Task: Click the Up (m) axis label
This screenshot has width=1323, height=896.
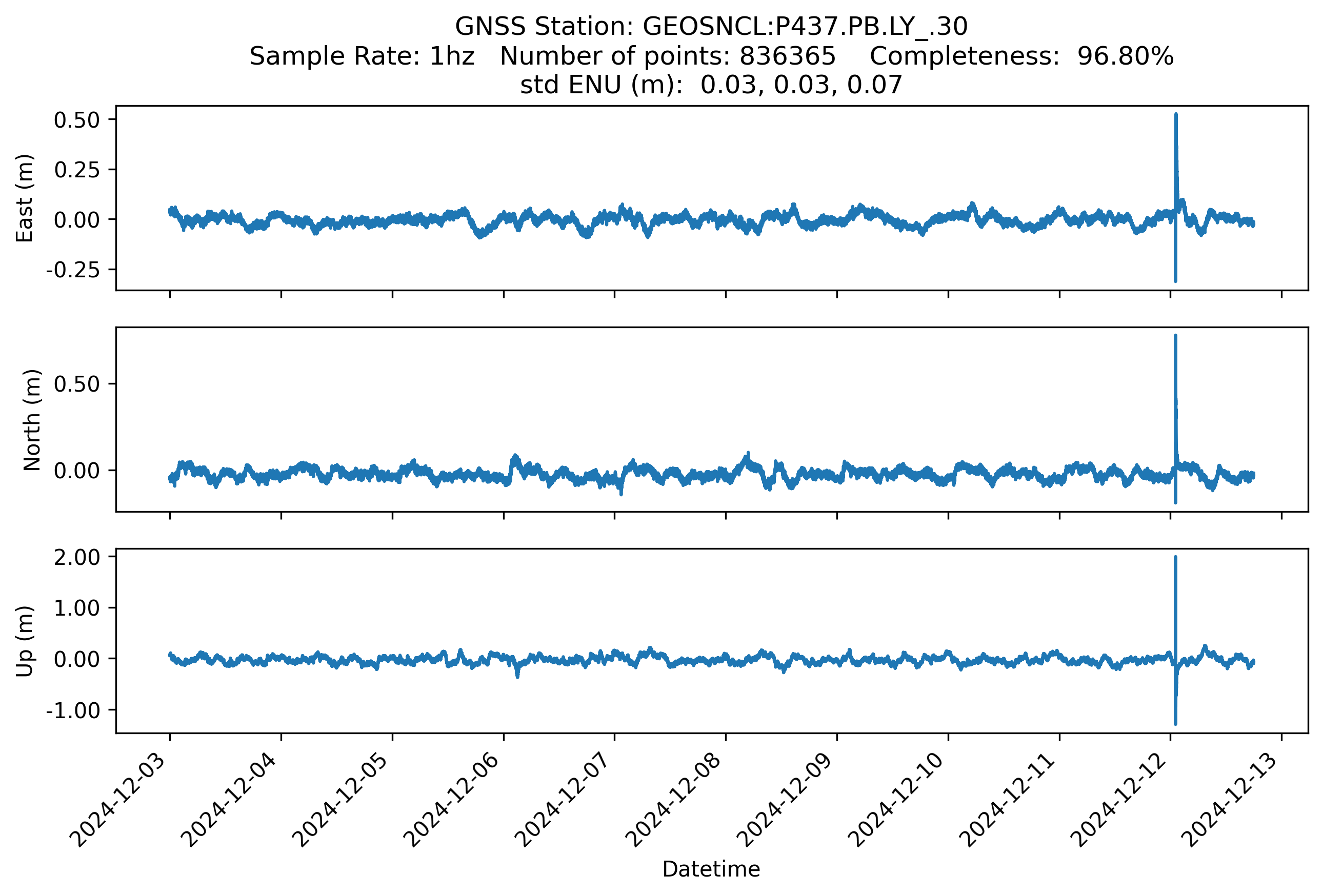Action: pos(25,641)
